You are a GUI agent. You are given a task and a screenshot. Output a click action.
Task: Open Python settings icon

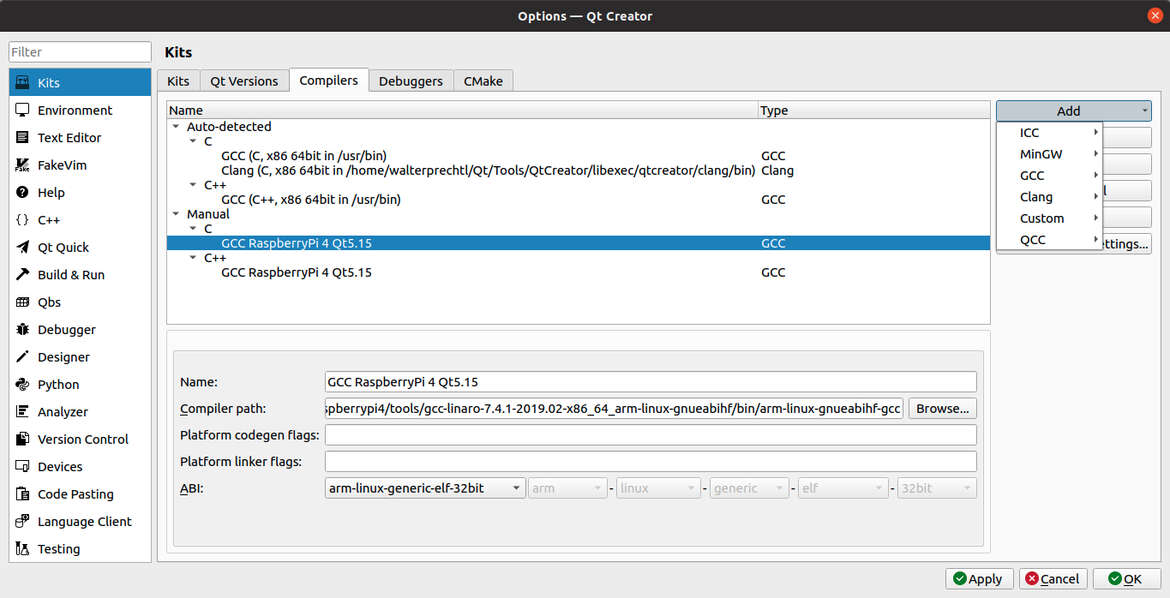tap(22, 384)
